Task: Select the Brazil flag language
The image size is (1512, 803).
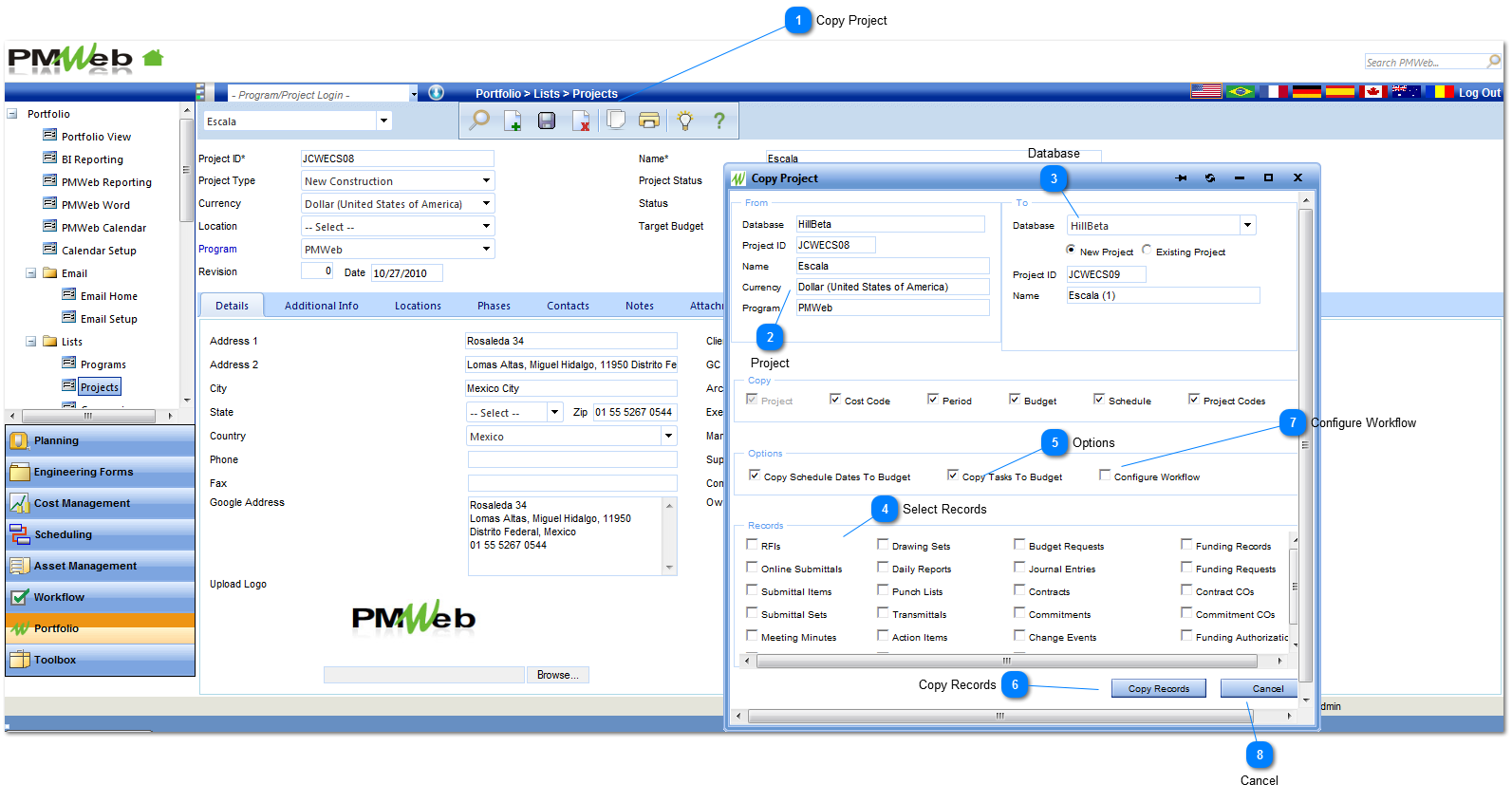Action: 1240,92
